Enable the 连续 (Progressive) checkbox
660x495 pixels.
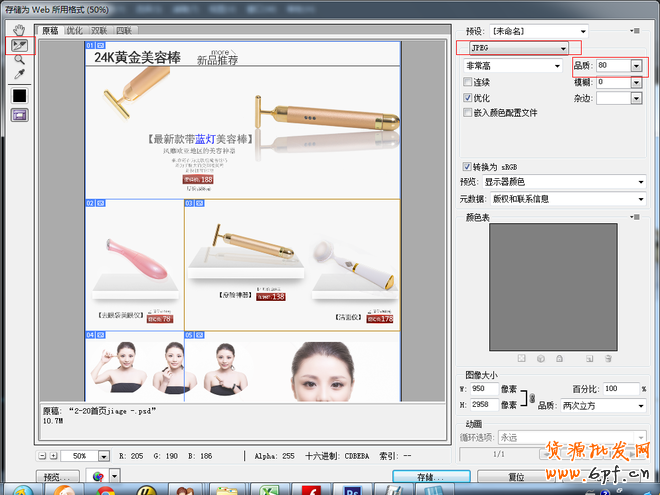(468, 82)
